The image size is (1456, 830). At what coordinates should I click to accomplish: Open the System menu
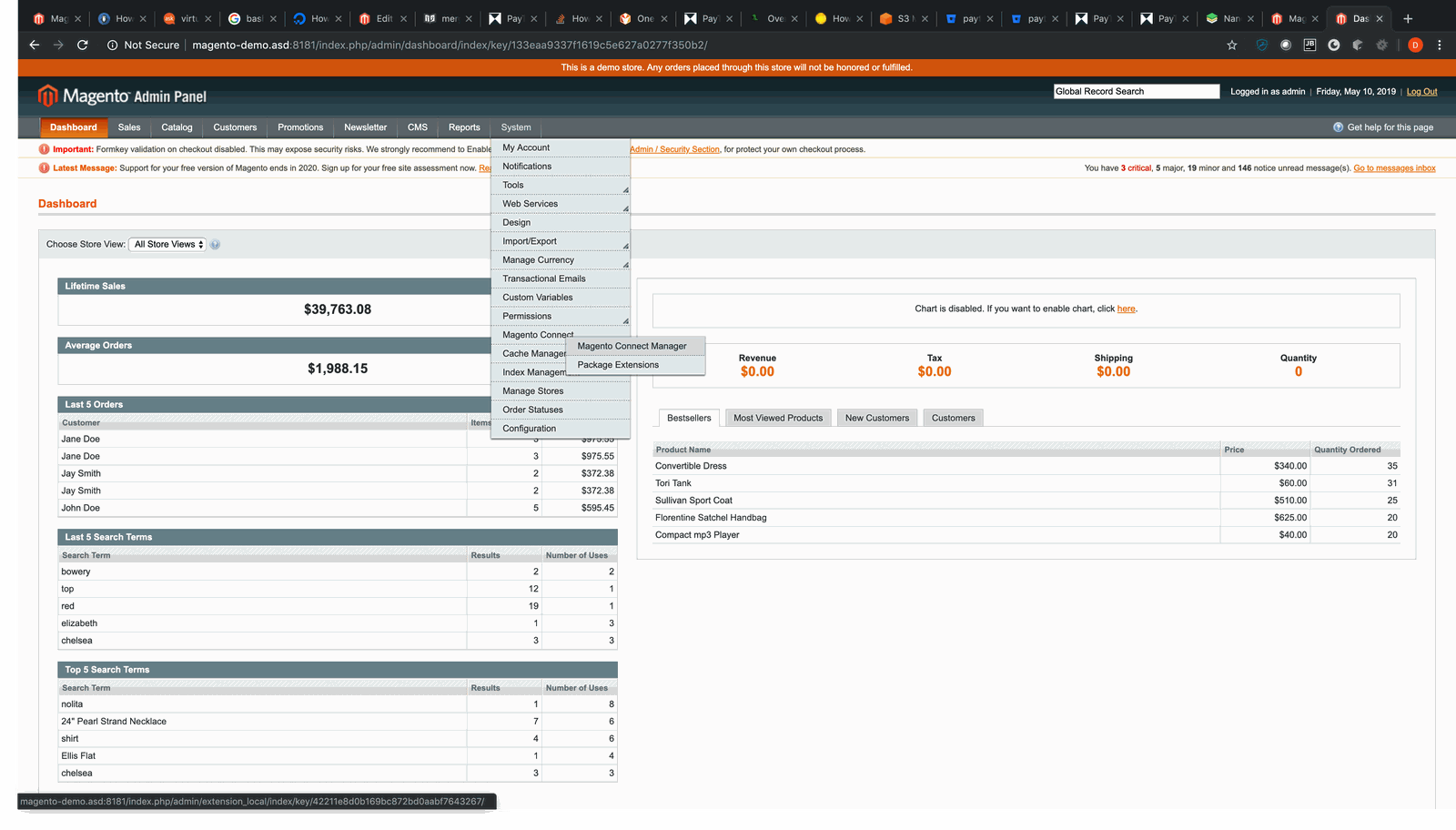coord(516,127)
